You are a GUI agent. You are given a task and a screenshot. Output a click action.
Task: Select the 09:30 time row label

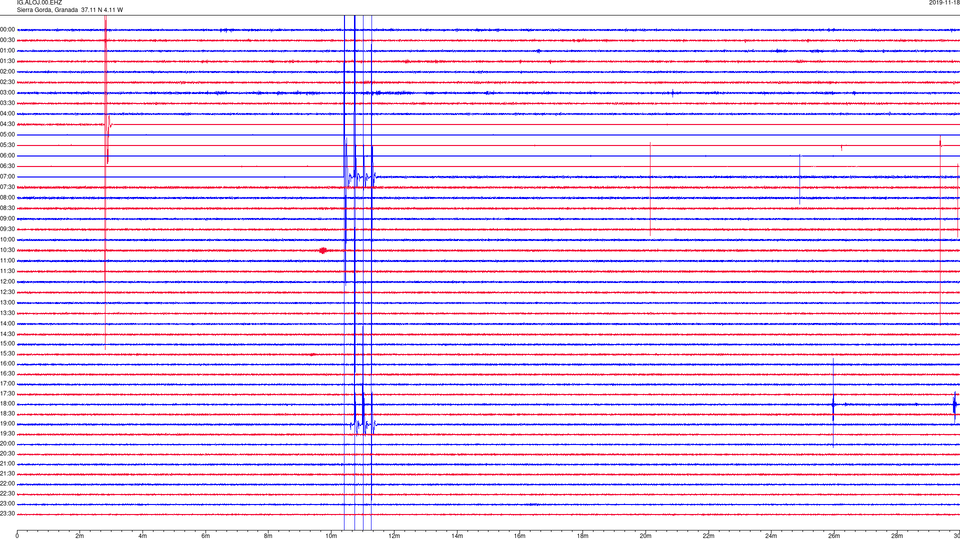point(7,229)
